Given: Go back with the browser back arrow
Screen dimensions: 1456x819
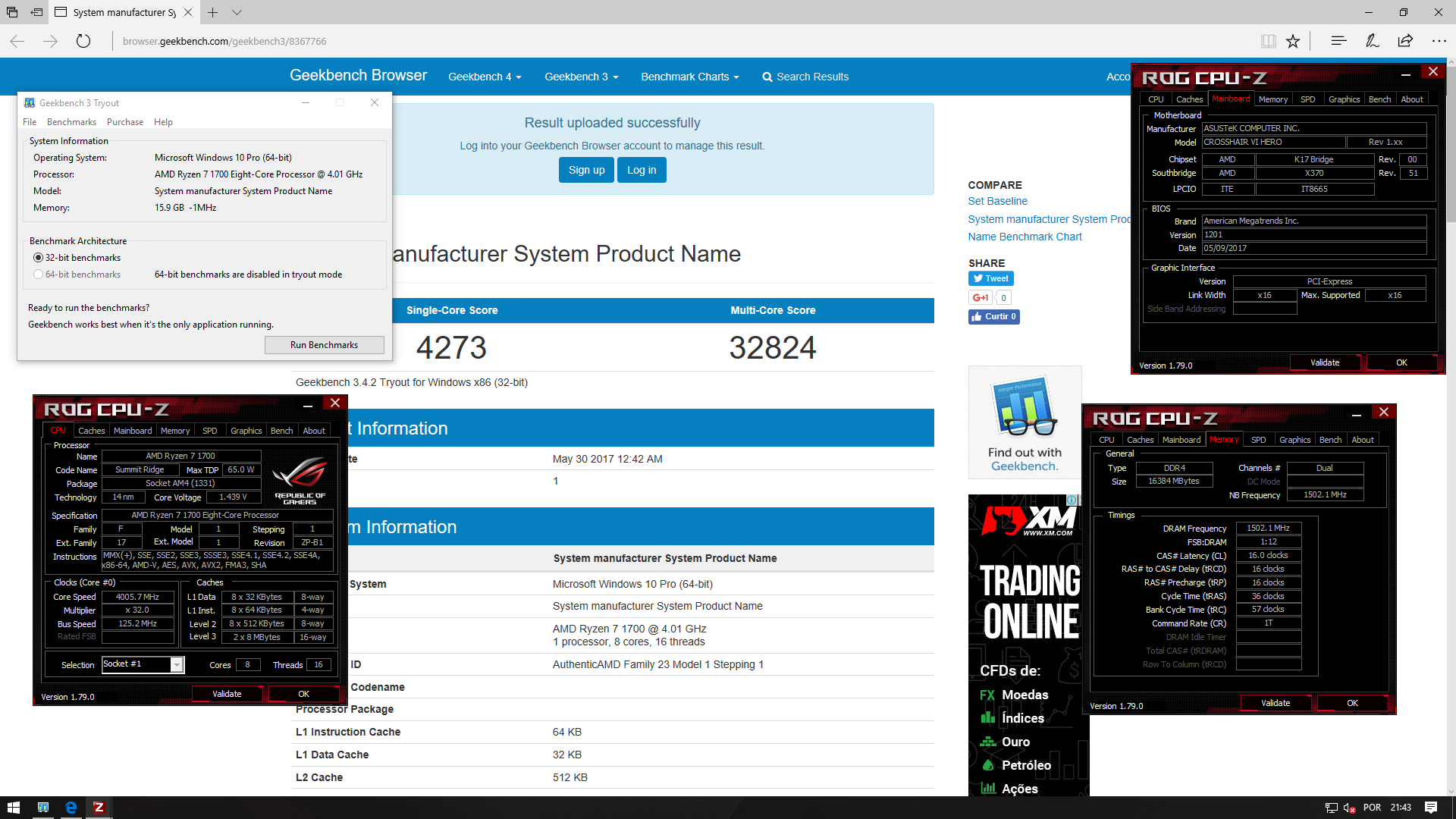Looking at the screenshot, I should pyautogui.click(x=17, y=41).
